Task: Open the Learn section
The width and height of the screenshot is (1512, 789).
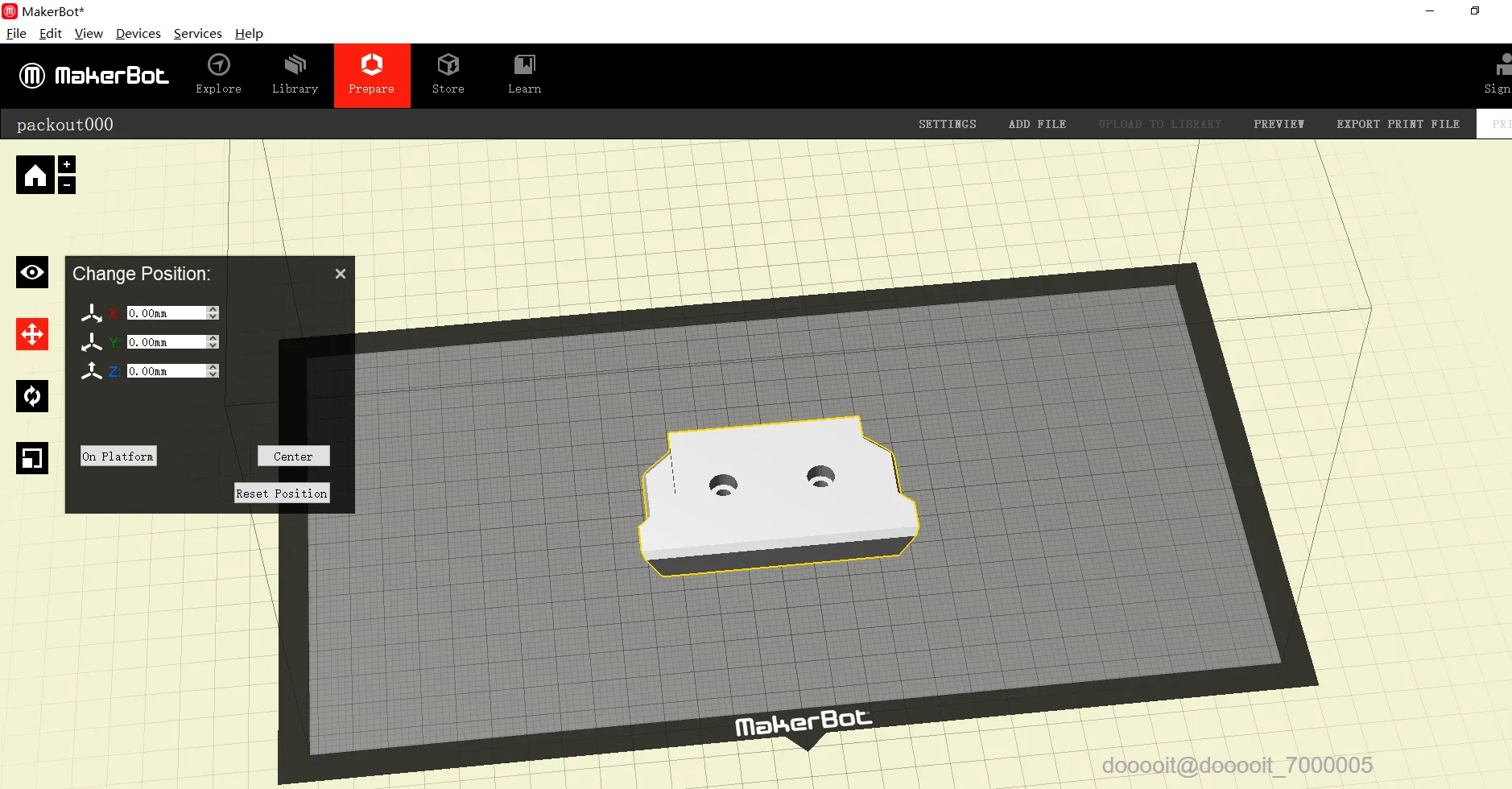Action: pos(524,75)
